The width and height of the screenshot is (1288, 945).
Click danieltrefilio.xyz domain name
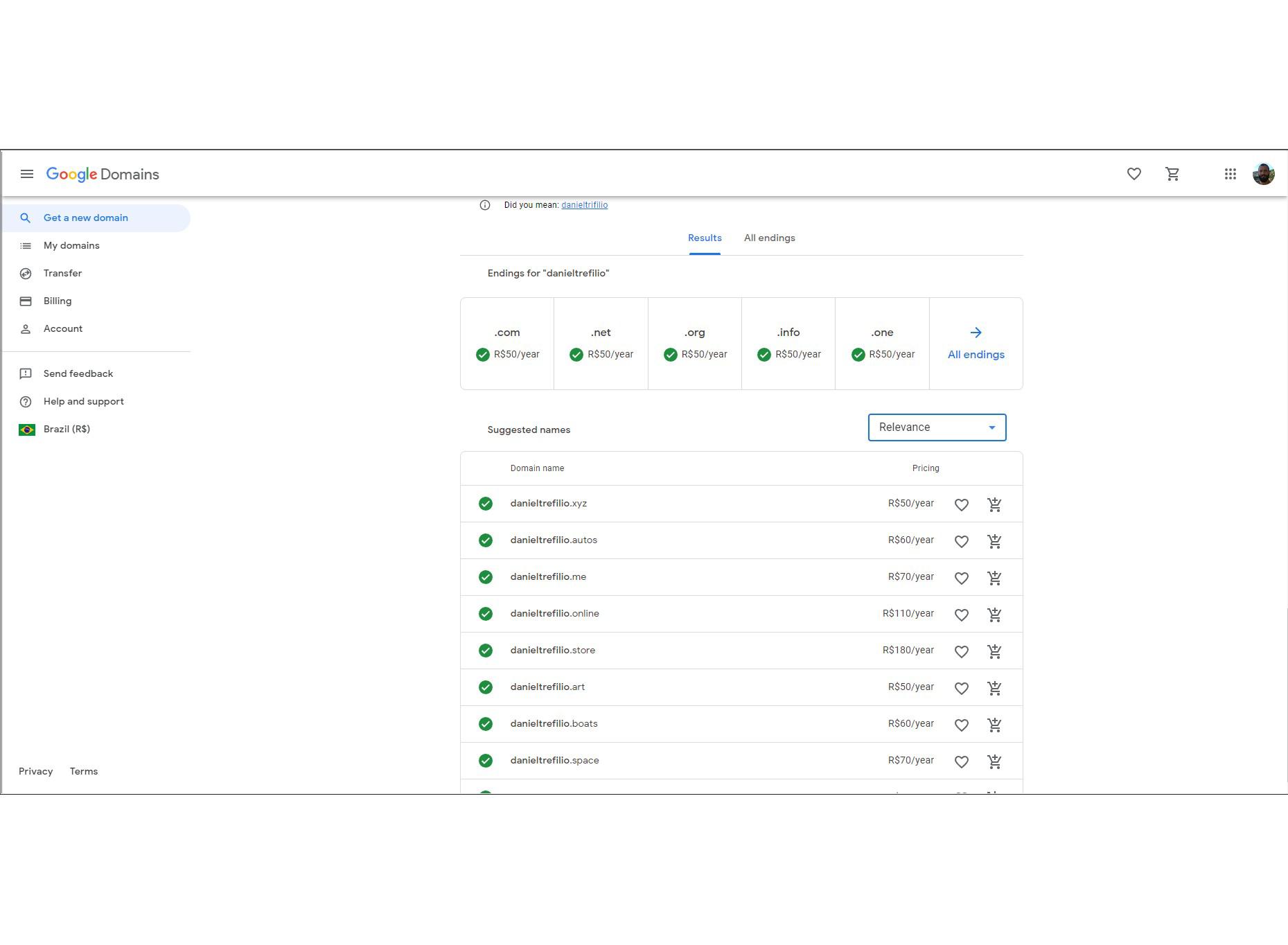549,504
